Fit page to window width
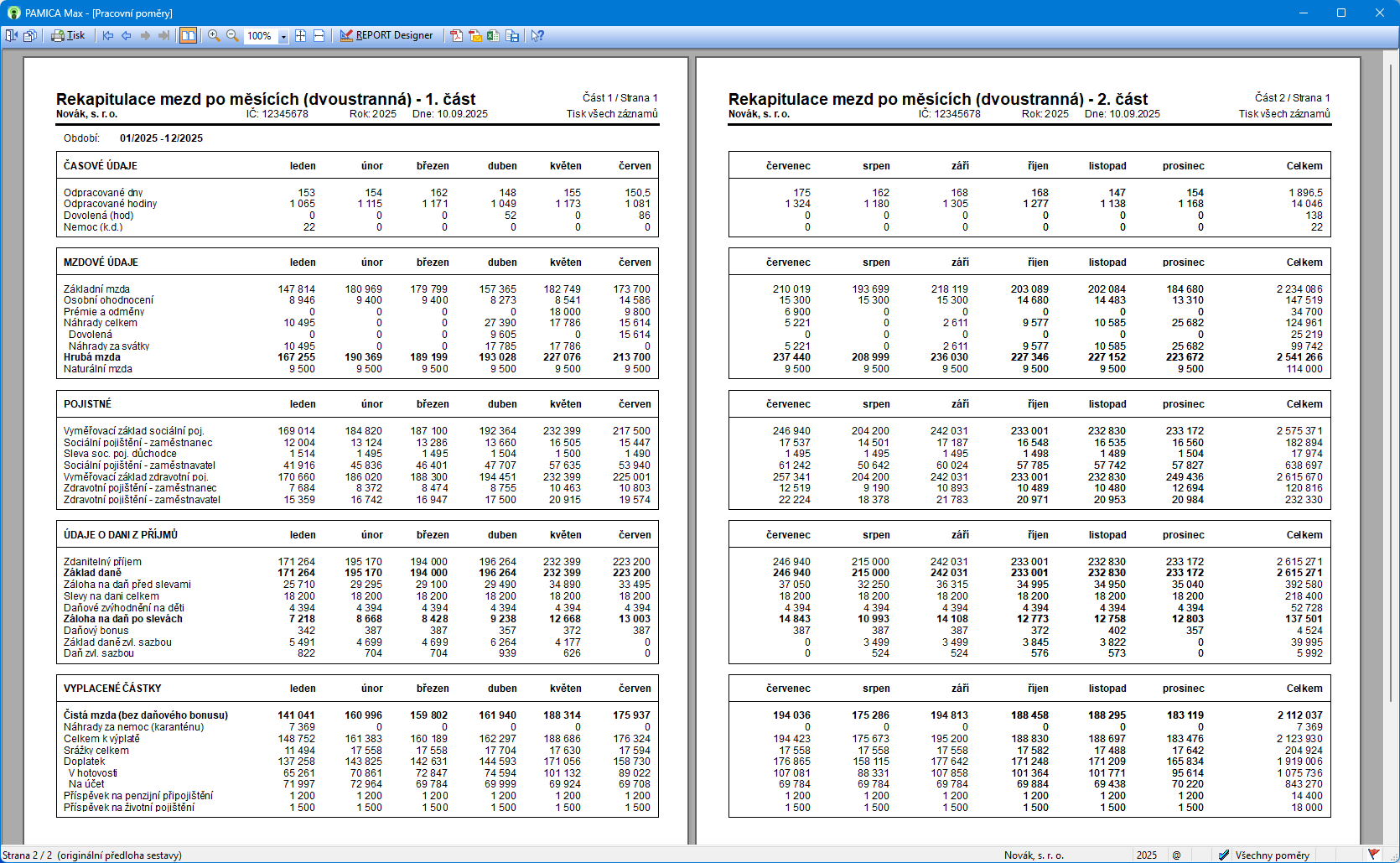Image resolution: width=1400 pixels, height=863 pixels. [319, 35]
